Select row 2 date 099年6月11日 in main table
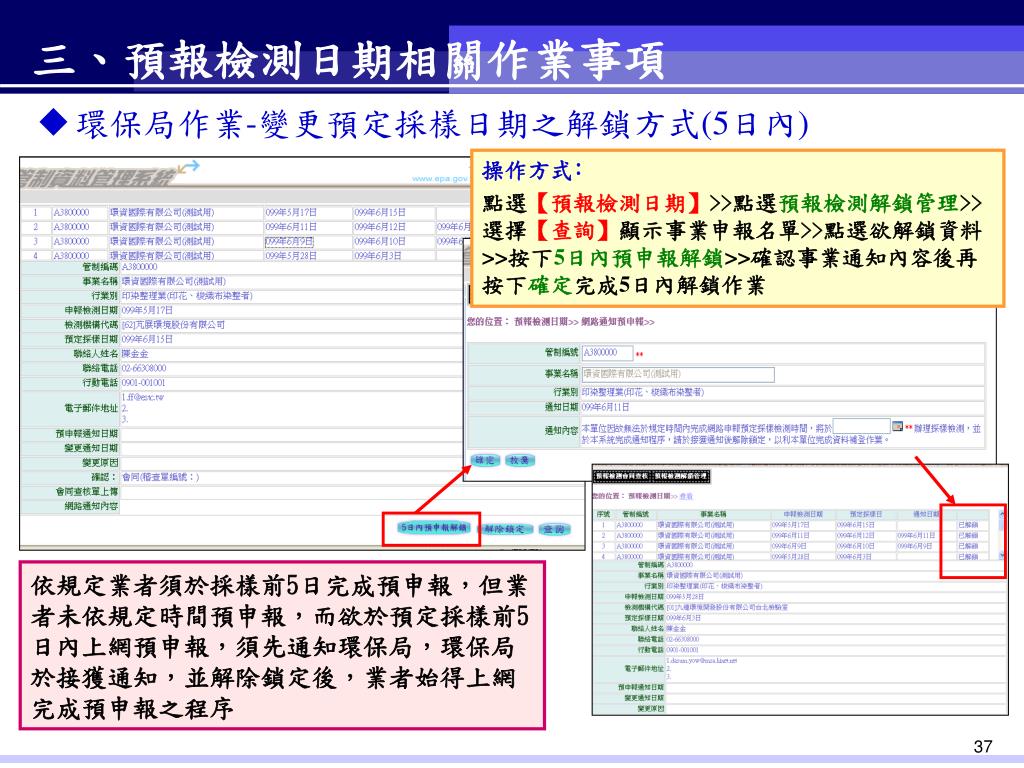The image size is (1024, 768). click(291, 227)
